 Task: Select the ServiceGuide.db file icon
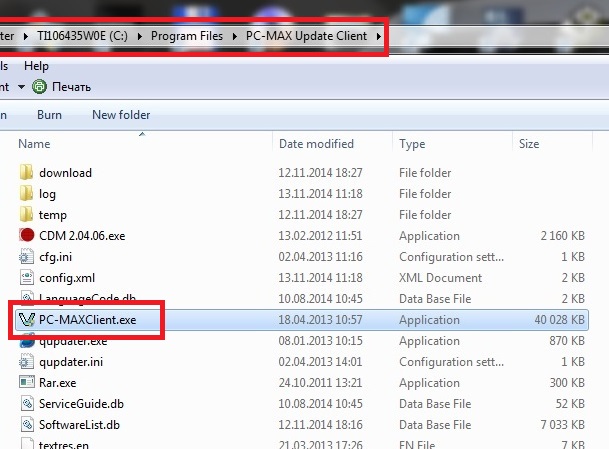[27, 404]
